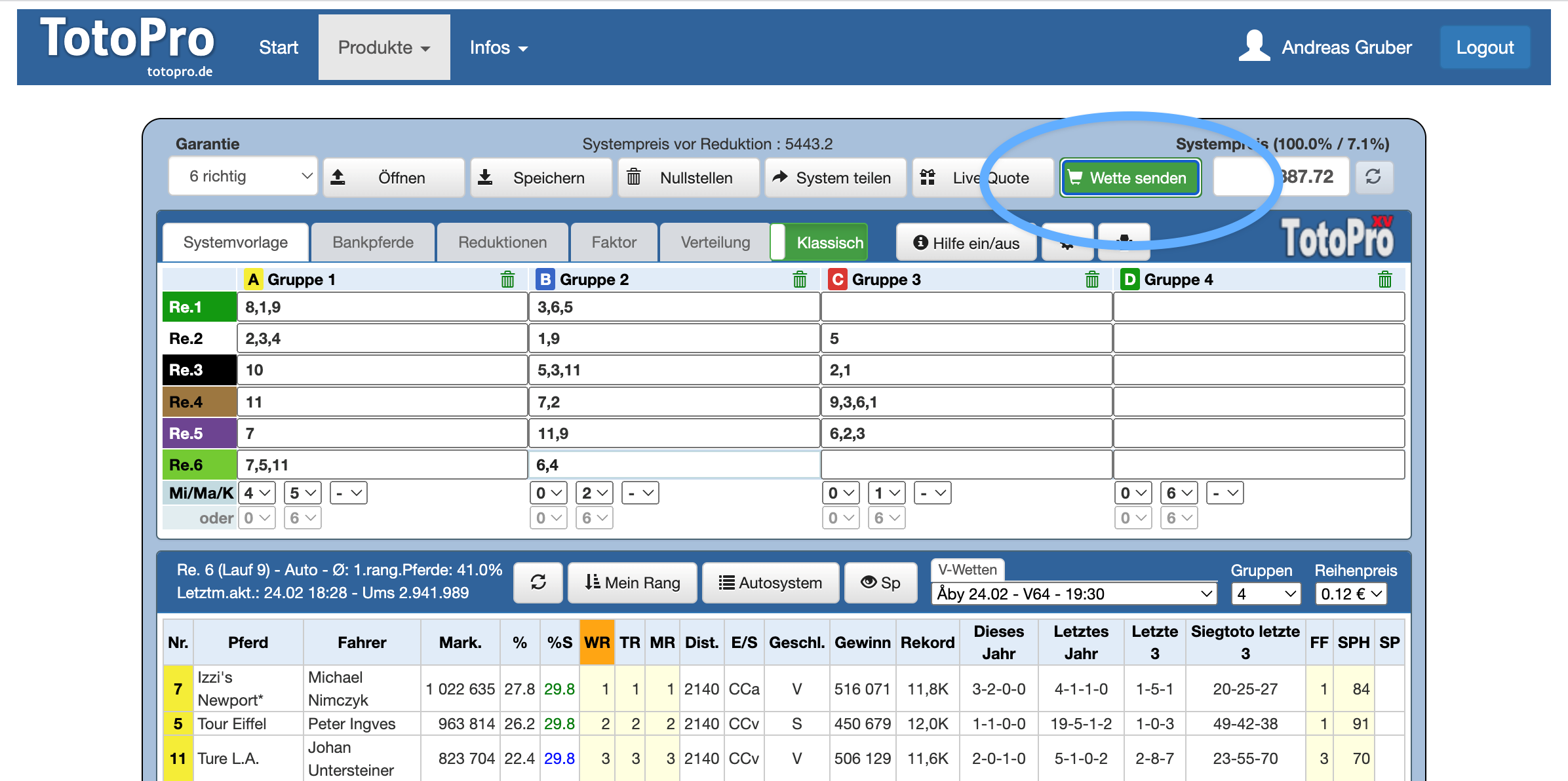Image resolution: width=1568 pixels, height=781 pixels.
Task: Open Gruppe 1 minimum dropdown showing 4
Action: coord(257,493)
